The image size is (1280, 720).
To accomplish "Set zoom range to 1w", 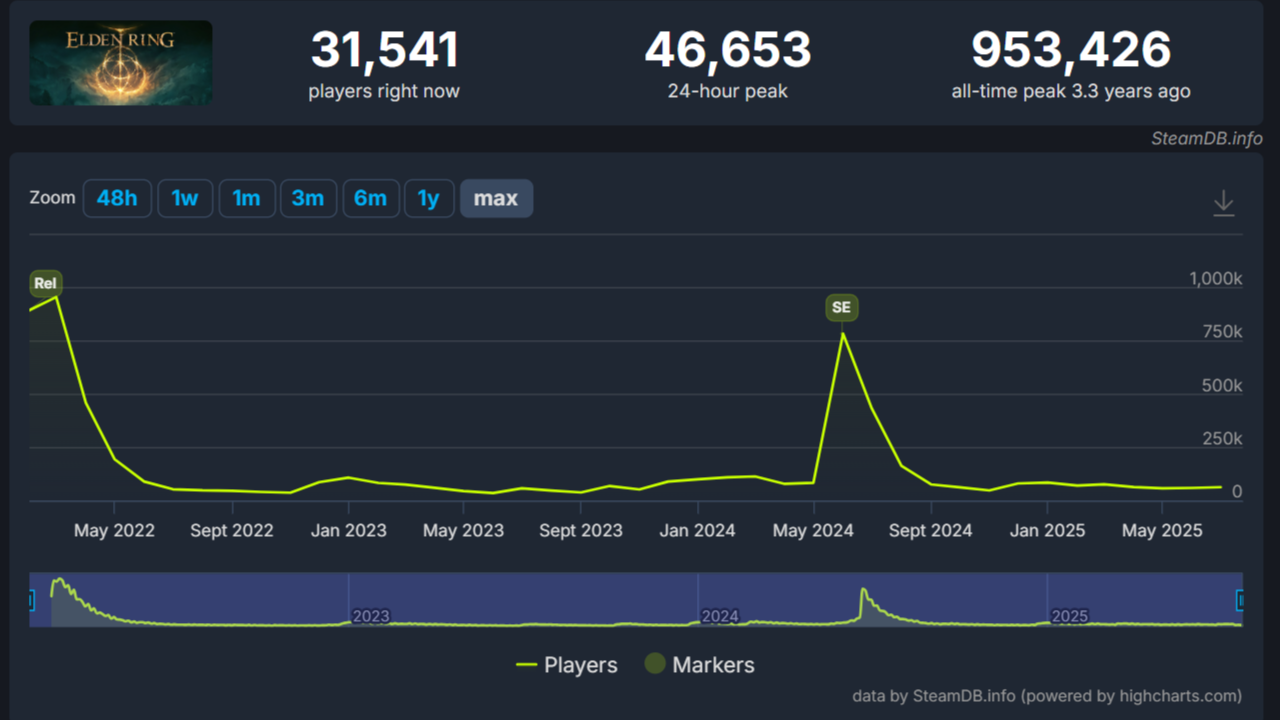I will 185,198.
